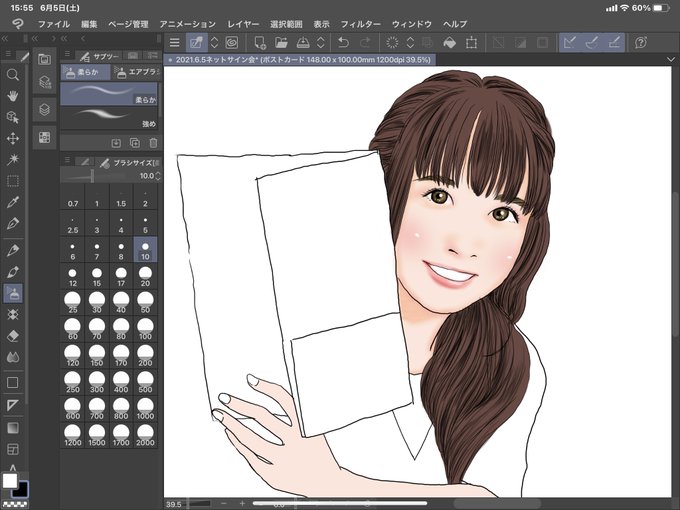
Task: Click the canvas zoom out minus button
Action: pyautogui.click(x=224, y=503)
